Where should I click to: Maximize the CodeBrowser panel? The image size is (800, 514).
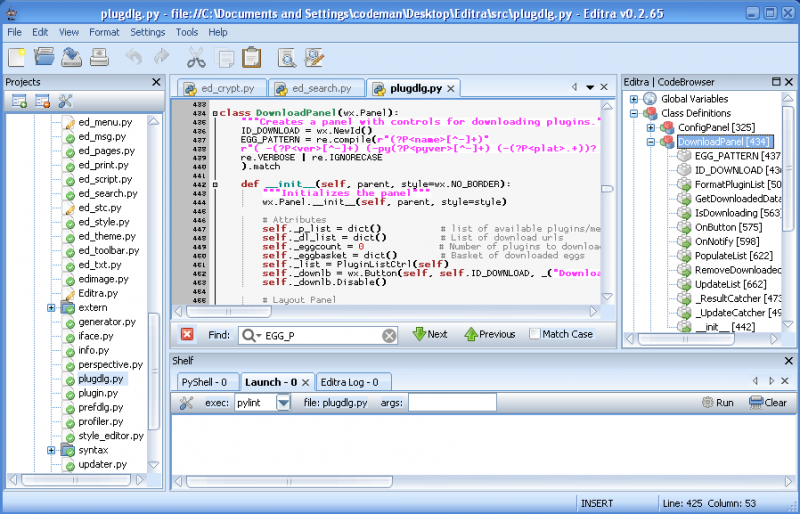(x=776, y=82)
